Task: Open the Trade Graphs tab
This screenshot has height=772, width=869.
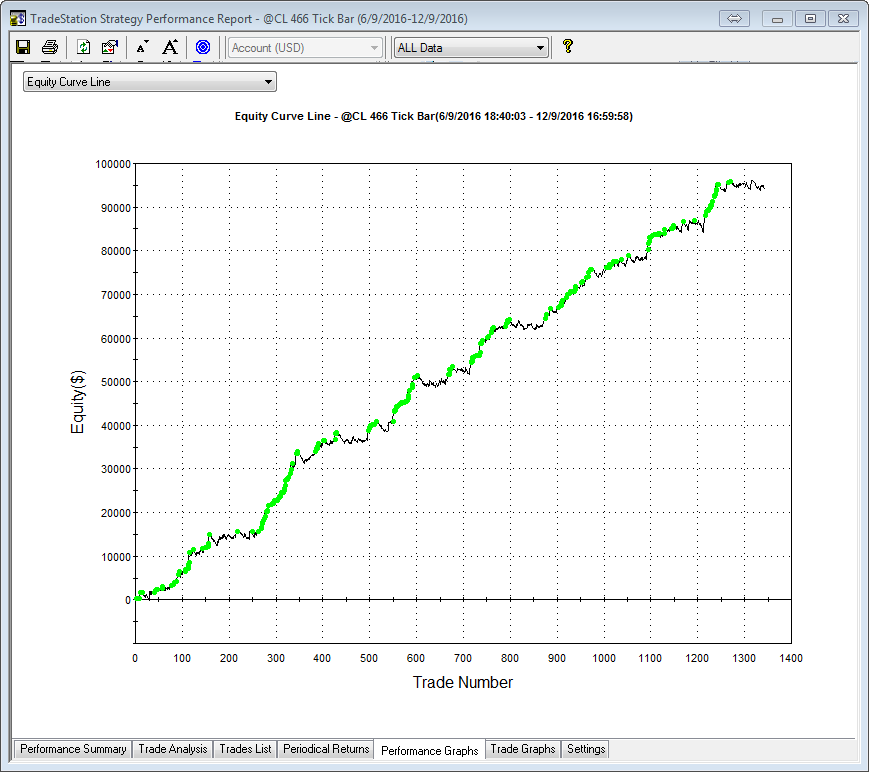Action: (522, 749)
